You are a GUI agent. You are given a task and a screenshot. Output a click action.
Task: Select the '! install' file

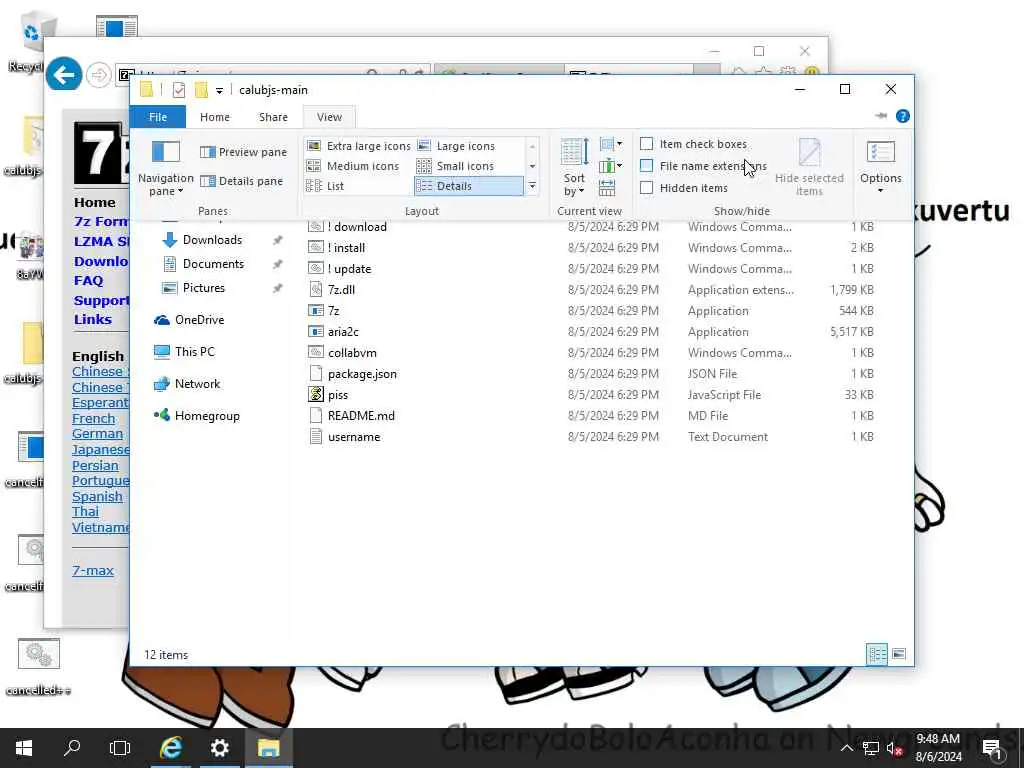[346, 248]
